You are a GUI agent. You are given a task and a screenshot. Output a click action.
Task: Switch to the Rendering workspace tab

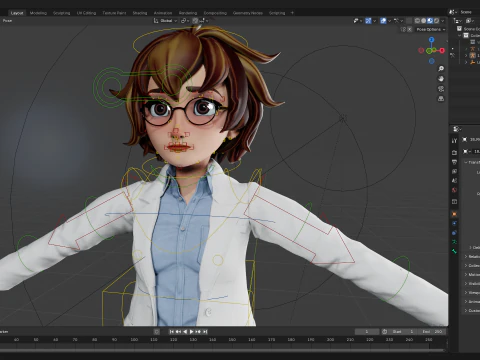tap(188, 13)
